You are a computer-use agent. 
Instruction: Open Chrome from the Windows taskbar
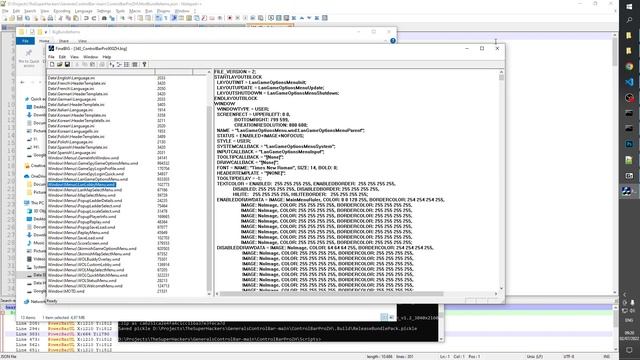[629, 66]
